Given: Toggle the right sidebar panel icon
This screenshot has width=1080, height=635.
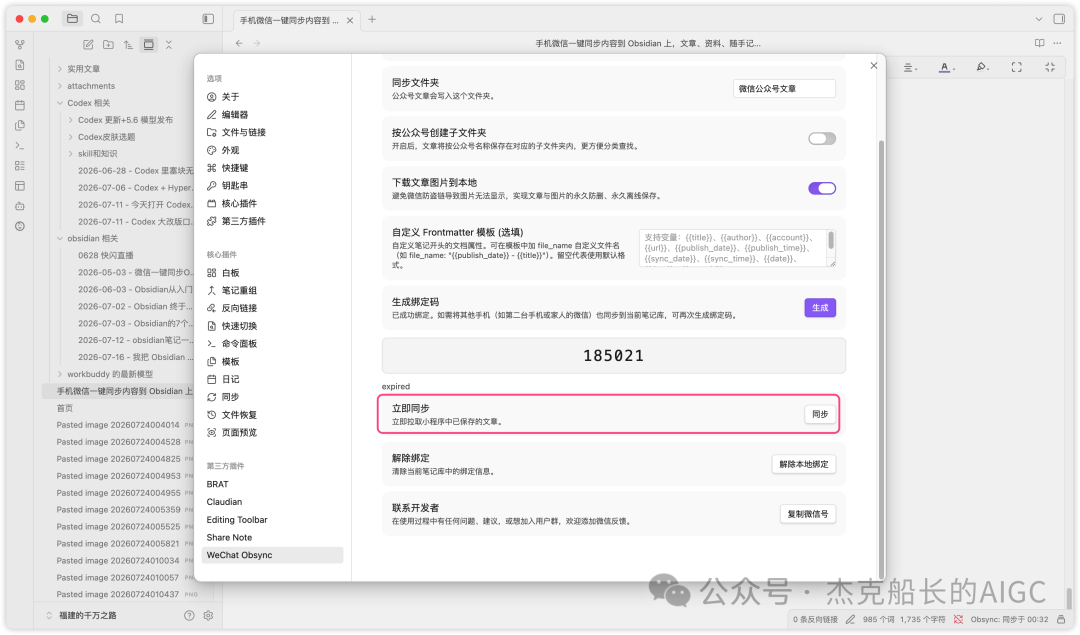Looking at the screenshot, I should coord(1059,19).
